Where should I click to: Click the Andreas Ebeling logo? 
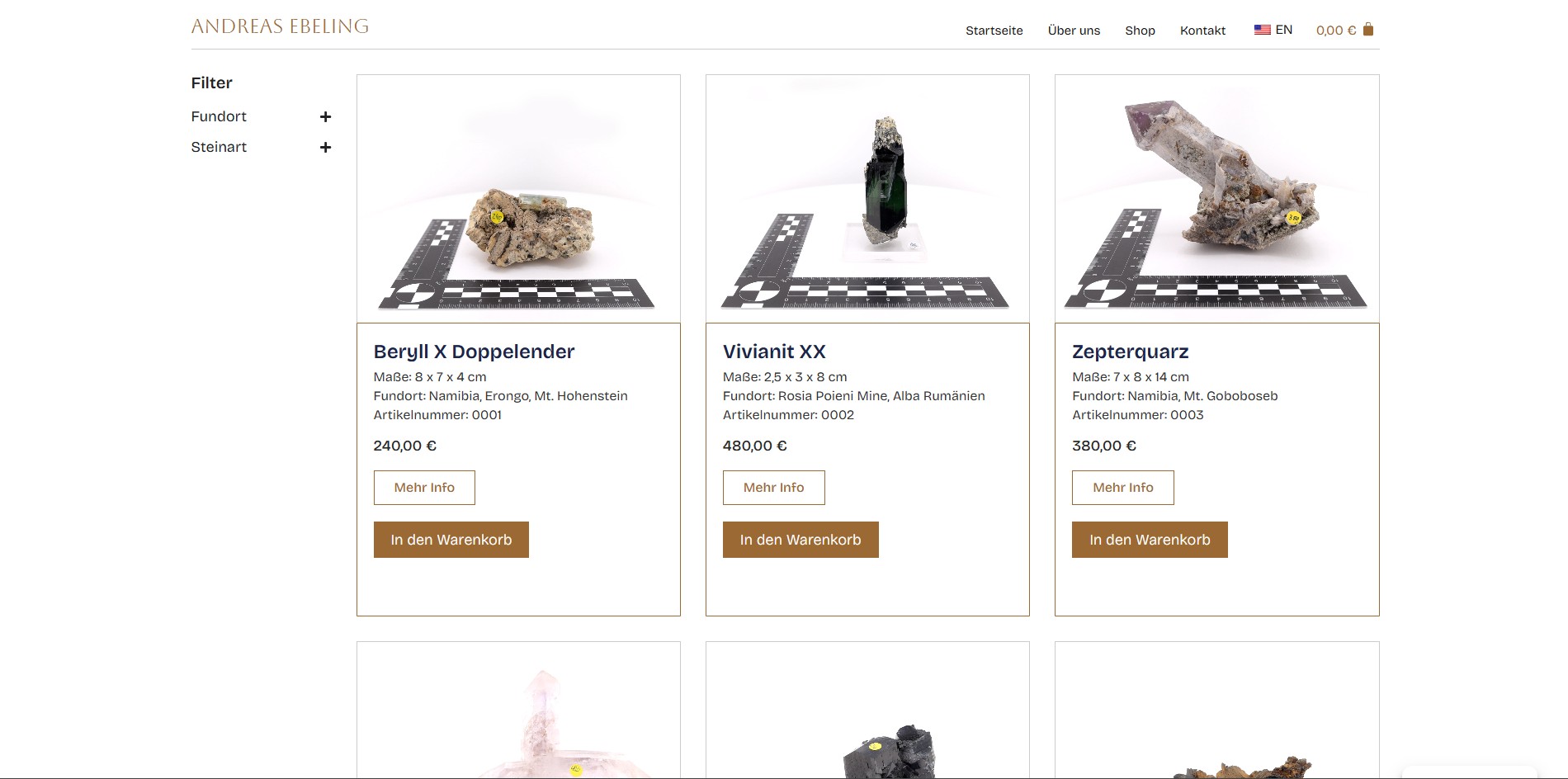click(280, 26)
